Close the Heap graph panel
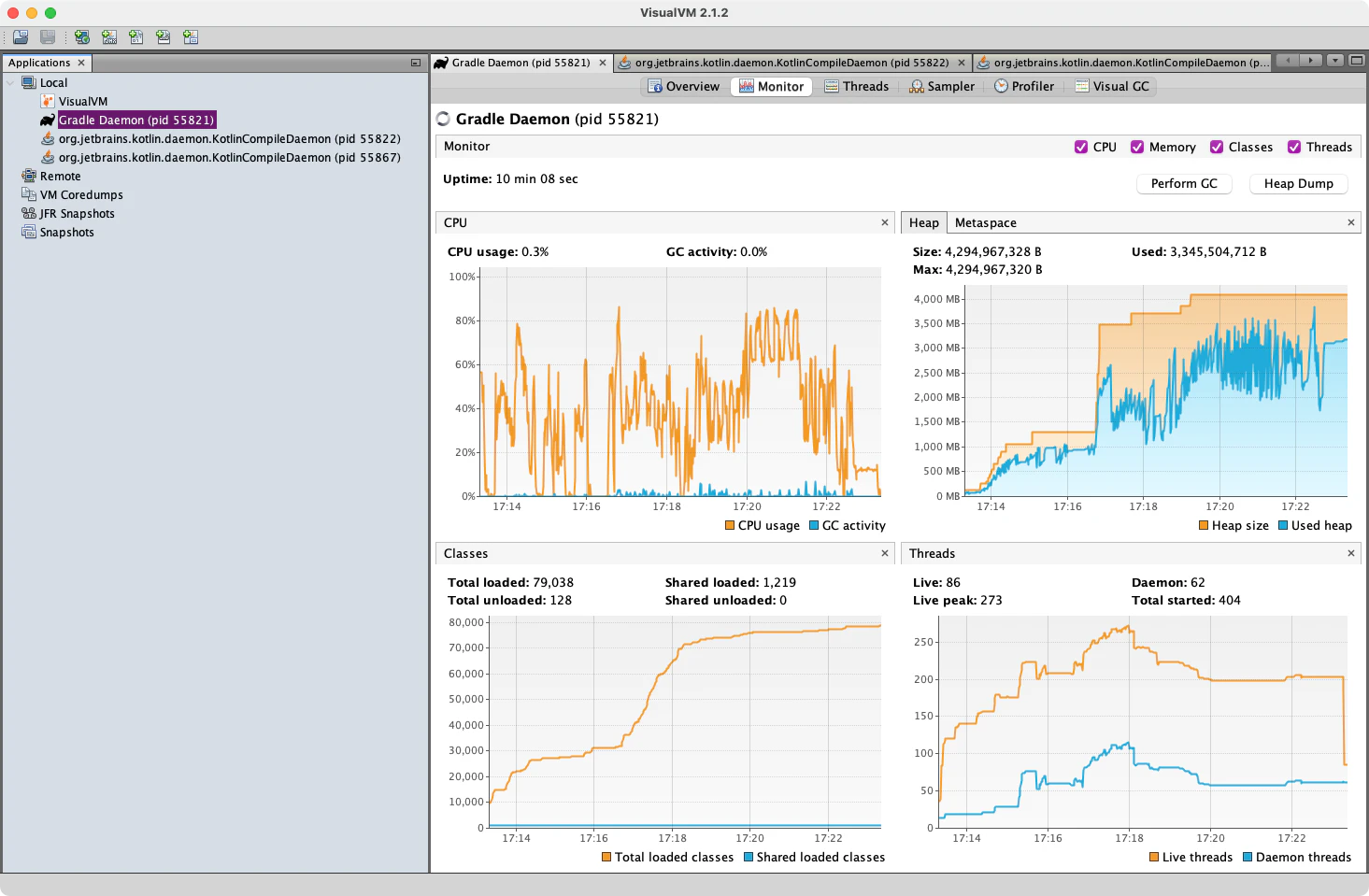The height and width of the screenshot is (896, 1369). coord(1350,222)
